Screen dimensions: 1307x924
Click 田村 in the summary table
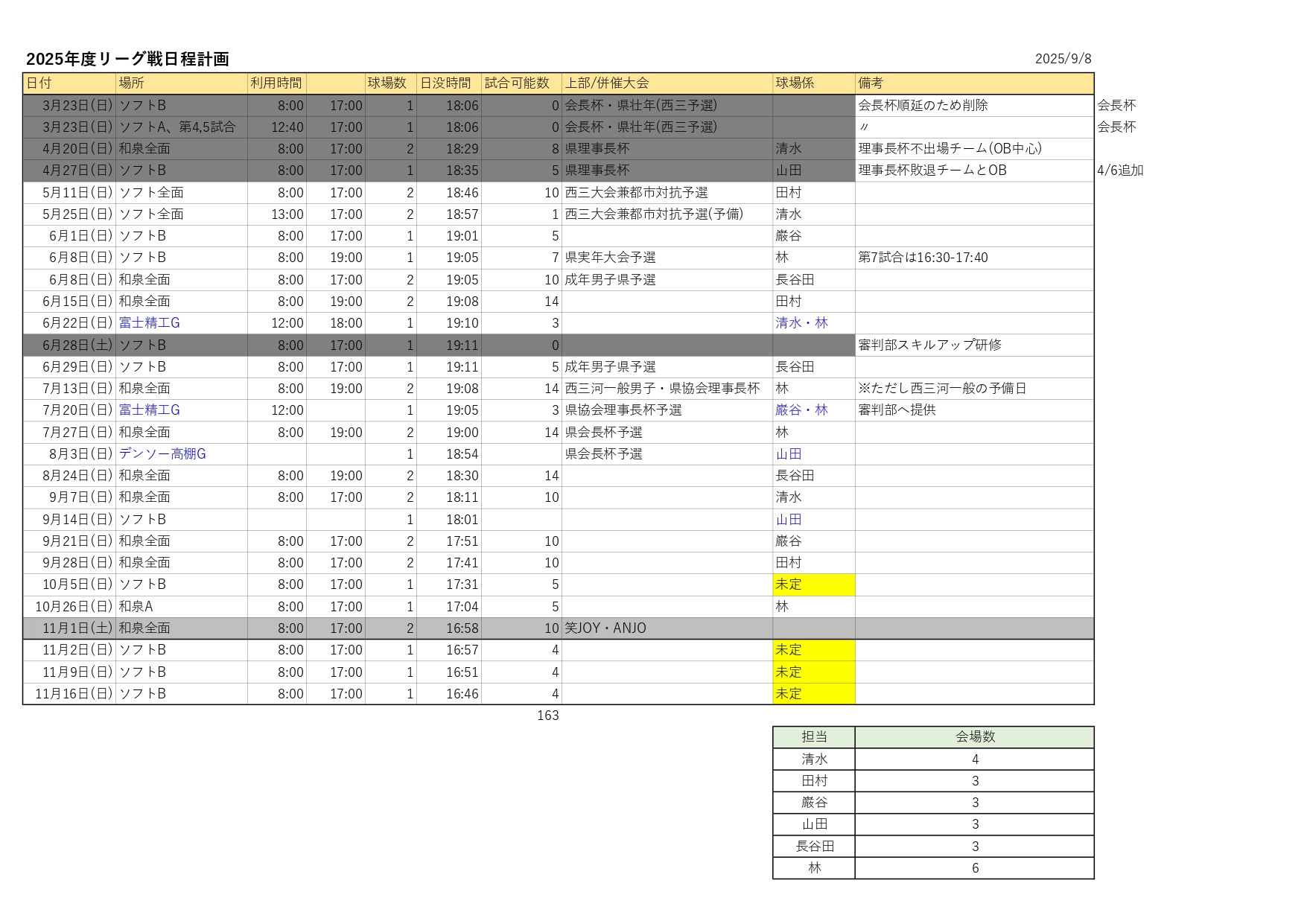click(x=814, y=781)
